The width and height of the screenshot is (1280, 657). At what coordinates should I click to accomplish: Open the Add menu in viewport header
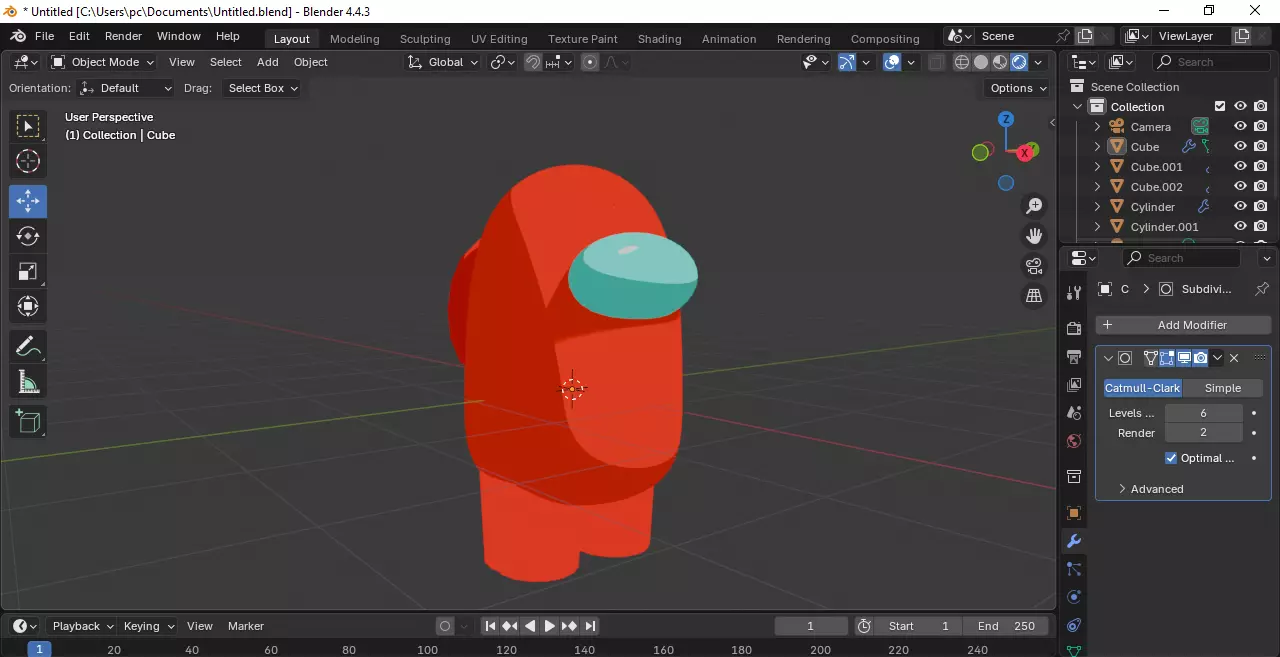pyautogui.click(x=268, y=62)
